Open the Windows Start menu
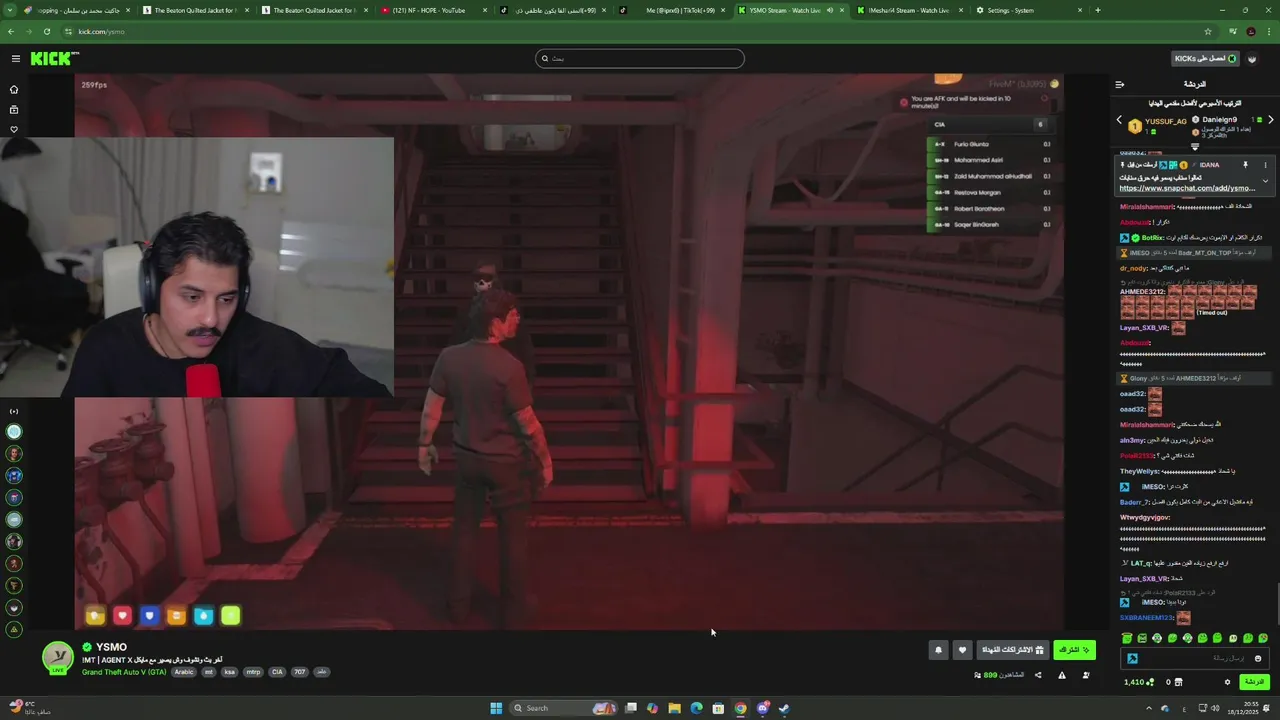 pos(496,708)
